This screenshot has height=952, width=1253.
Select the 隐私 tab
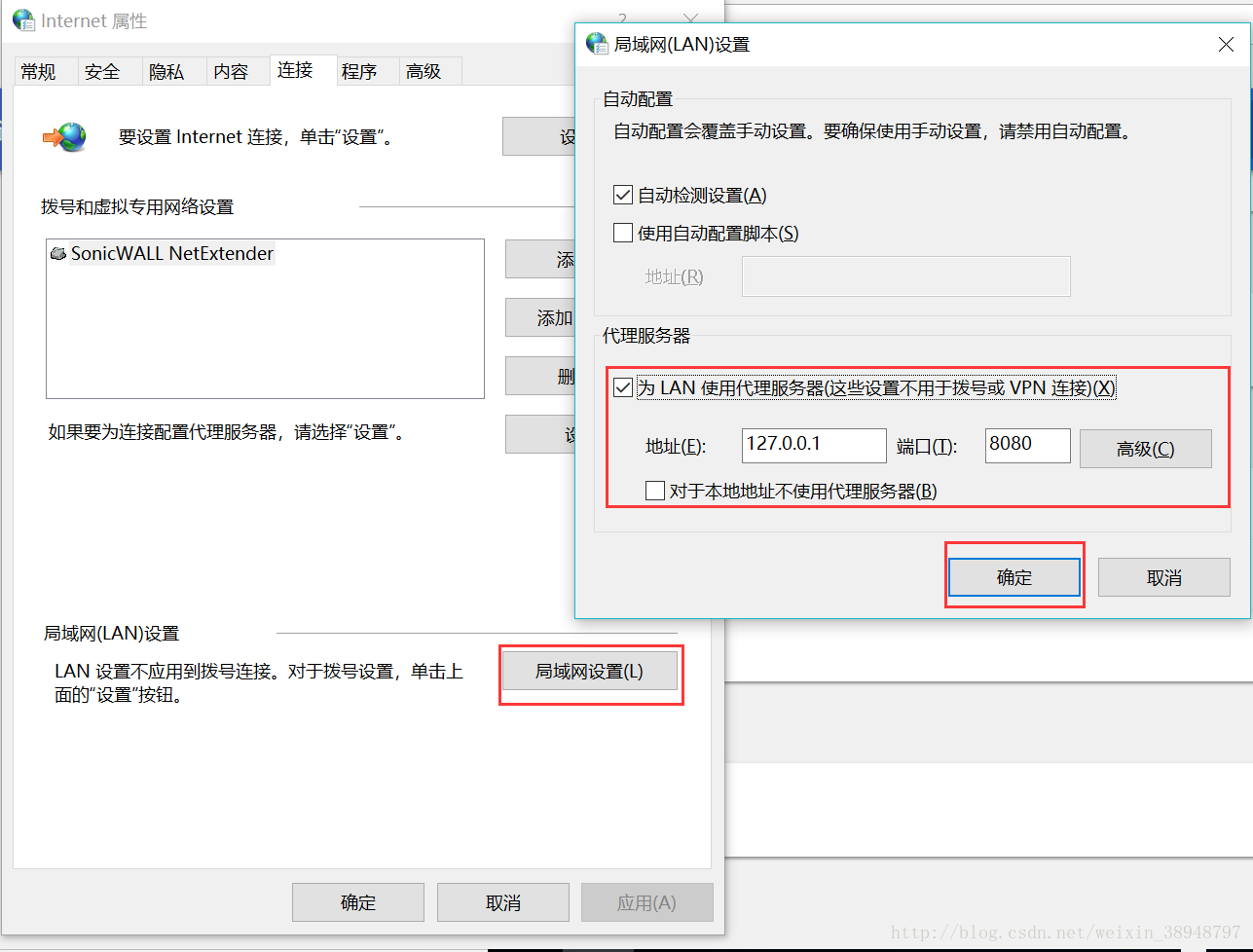click(166, 69)
